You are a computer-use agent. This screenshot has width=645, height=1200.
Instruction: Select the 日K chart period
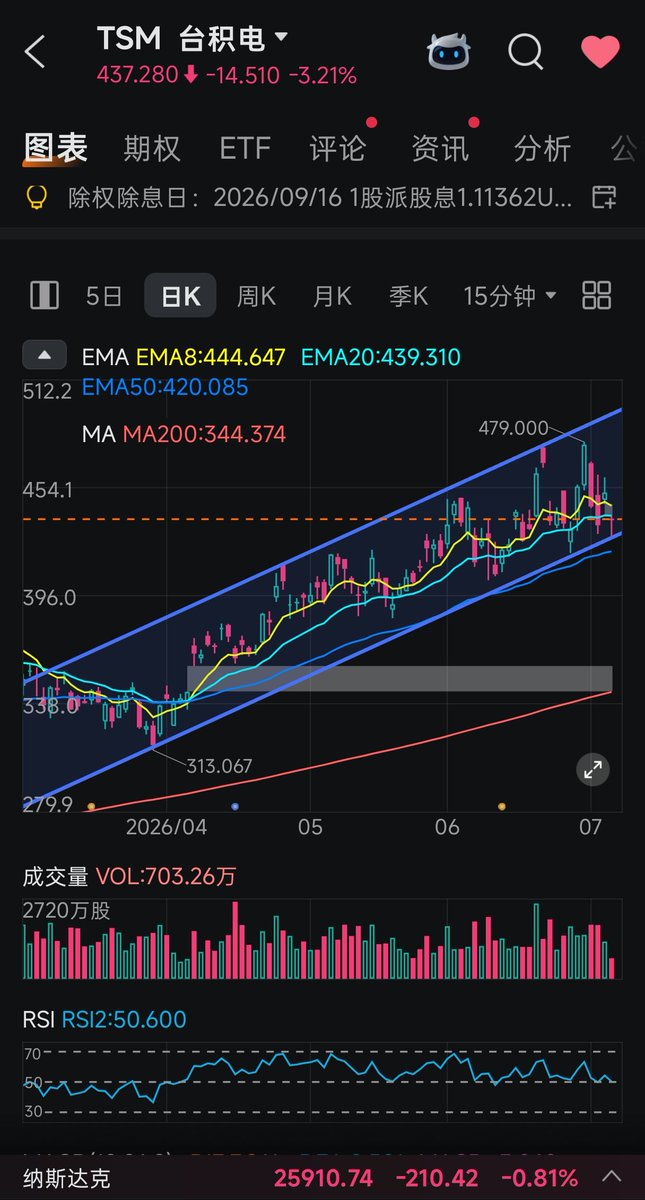coord(182,296)
